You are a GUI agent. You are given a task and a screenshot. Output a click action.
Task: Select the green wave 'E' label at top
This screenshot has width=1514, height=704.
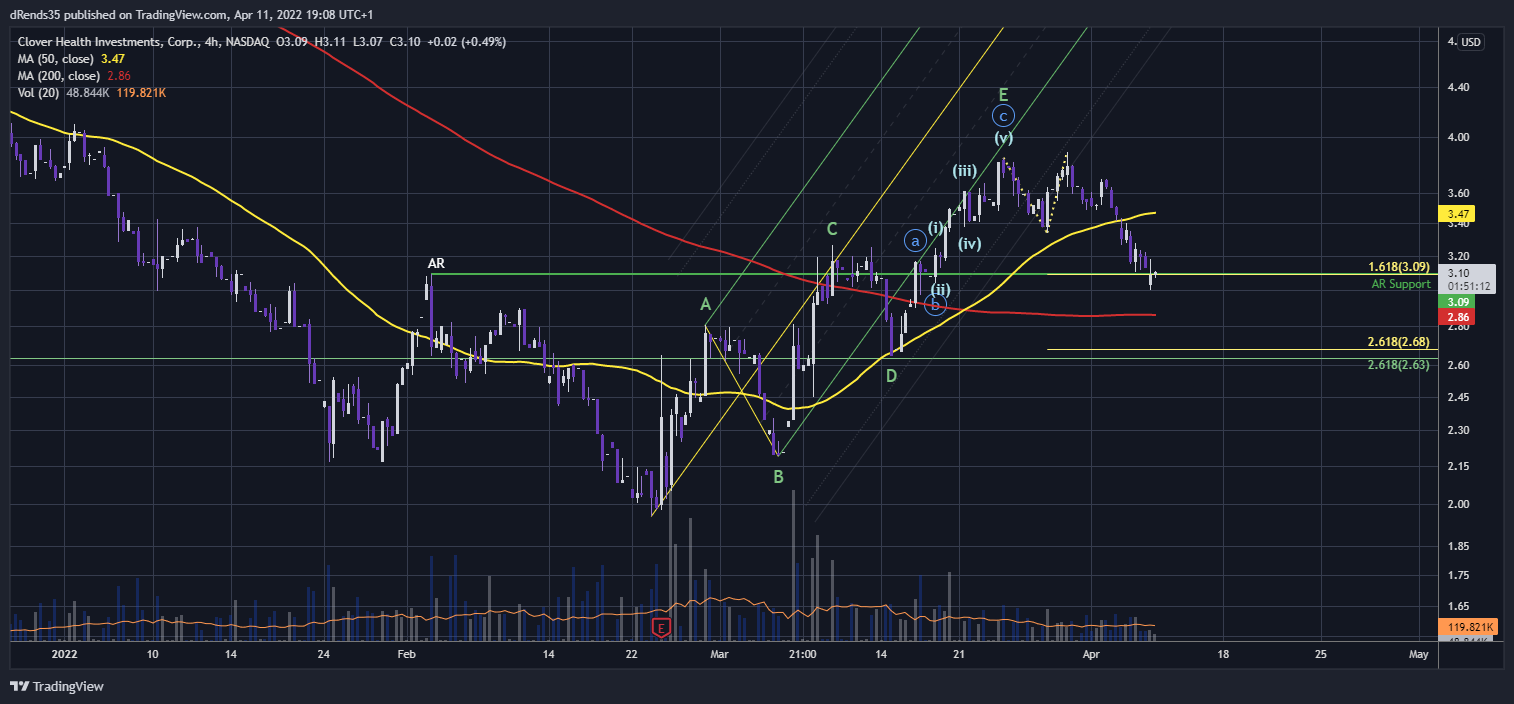tap(1004, 94)
